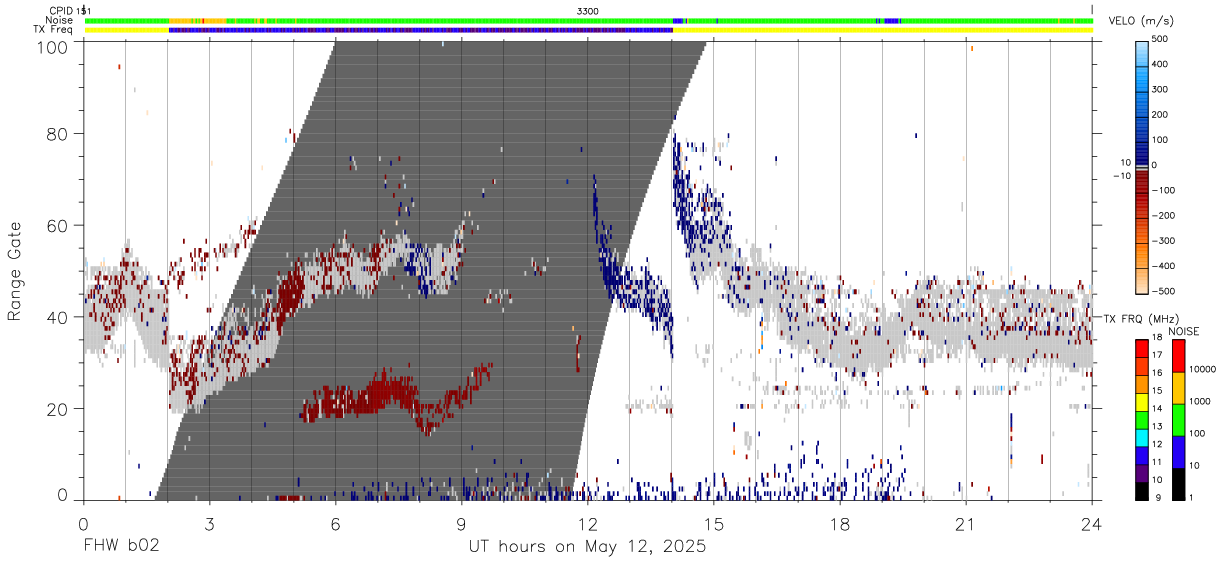This screenshot has width=1228, height=567.
Task: Click the Noise color strip above the plot
Action: point(588,20)
